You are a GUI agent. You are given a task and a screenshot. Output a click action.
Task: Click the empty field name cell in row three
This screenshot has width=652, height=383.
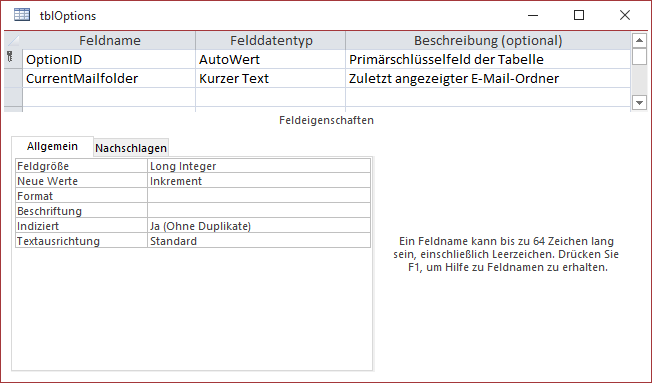[109, 97]
